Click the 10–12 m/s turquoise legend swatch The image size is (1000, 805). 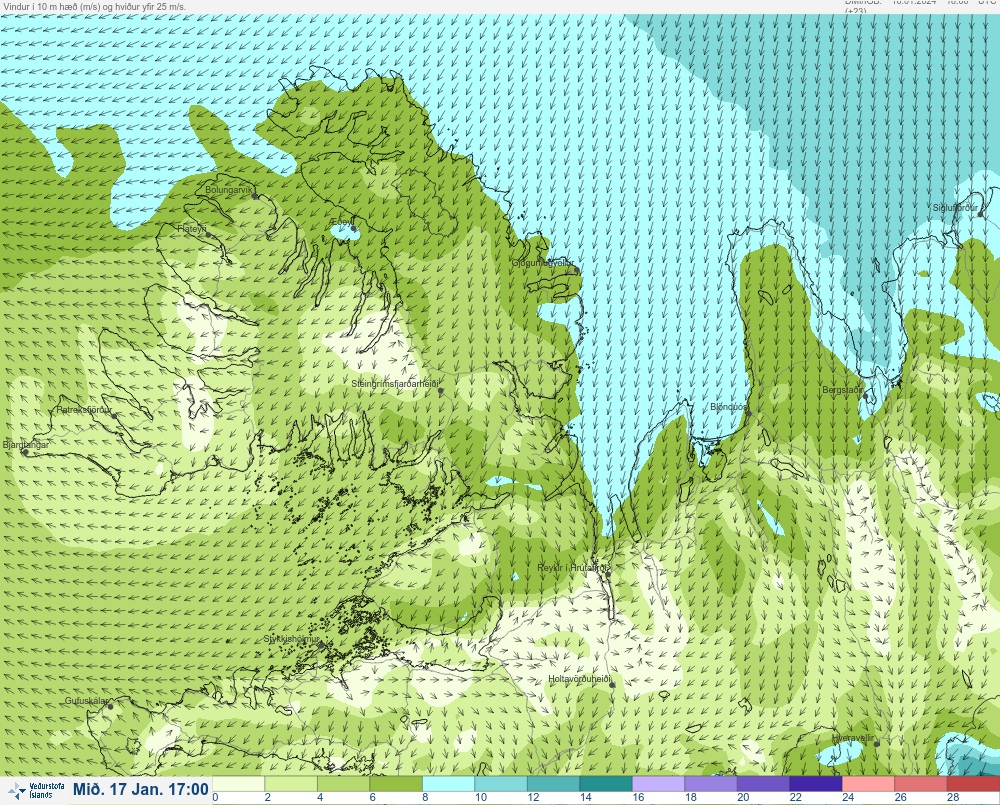[501, 784]
